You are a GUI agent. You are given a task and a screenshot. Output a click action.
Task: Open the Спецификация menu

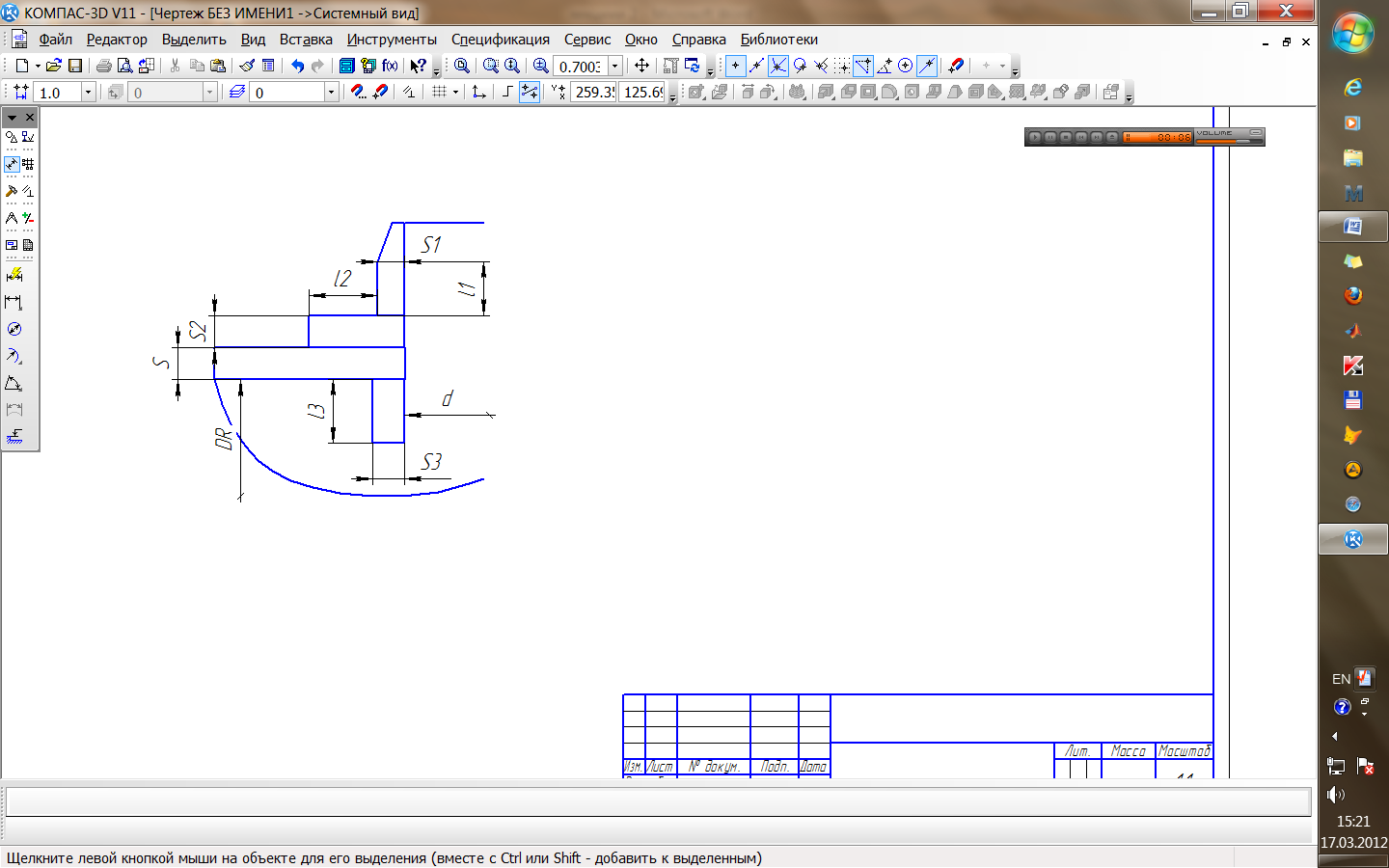pos(500,40)
